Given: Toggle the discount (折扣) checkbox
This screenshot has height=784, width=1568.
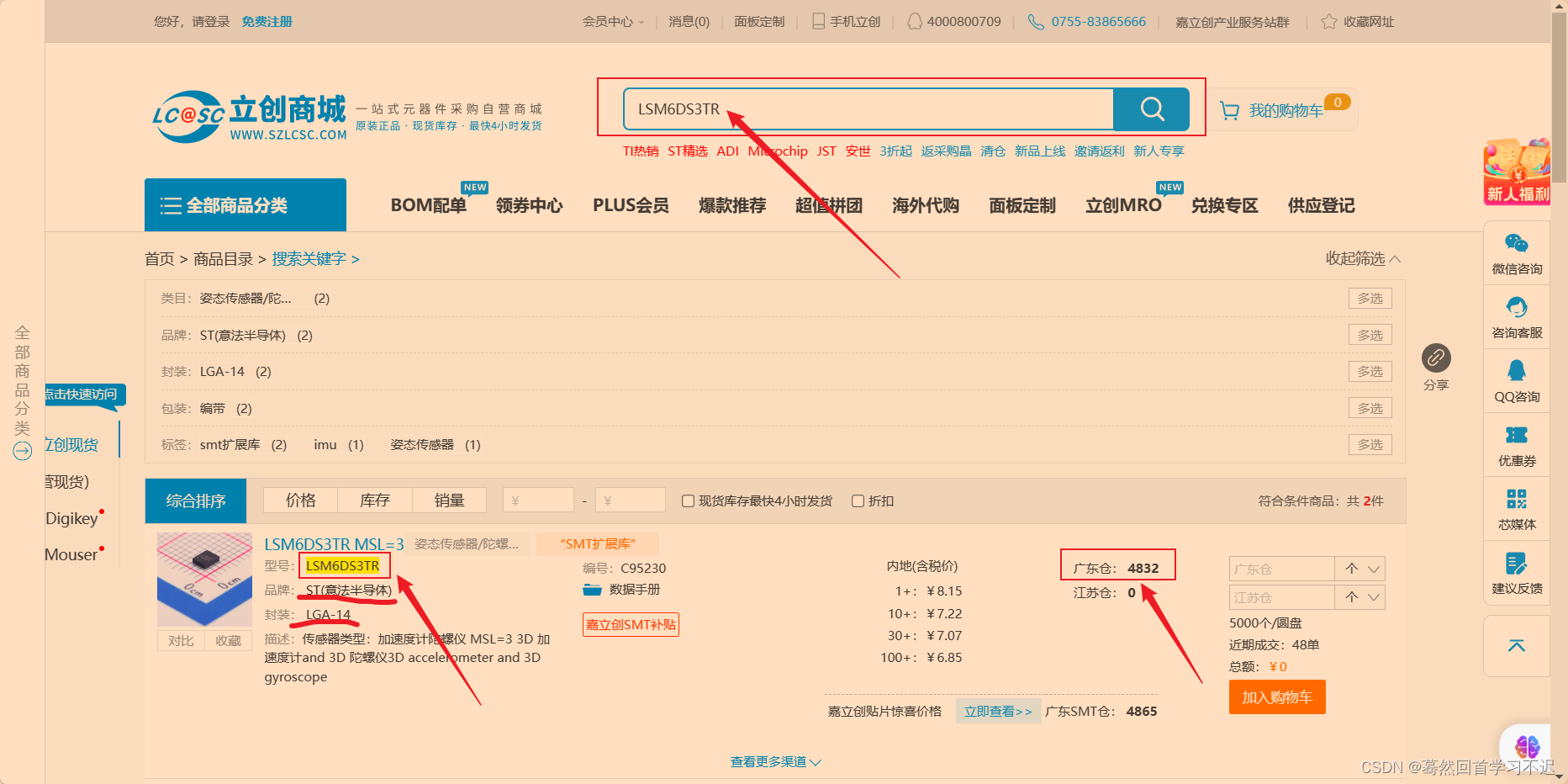Looking at the screenshot, I should [858, 501].
